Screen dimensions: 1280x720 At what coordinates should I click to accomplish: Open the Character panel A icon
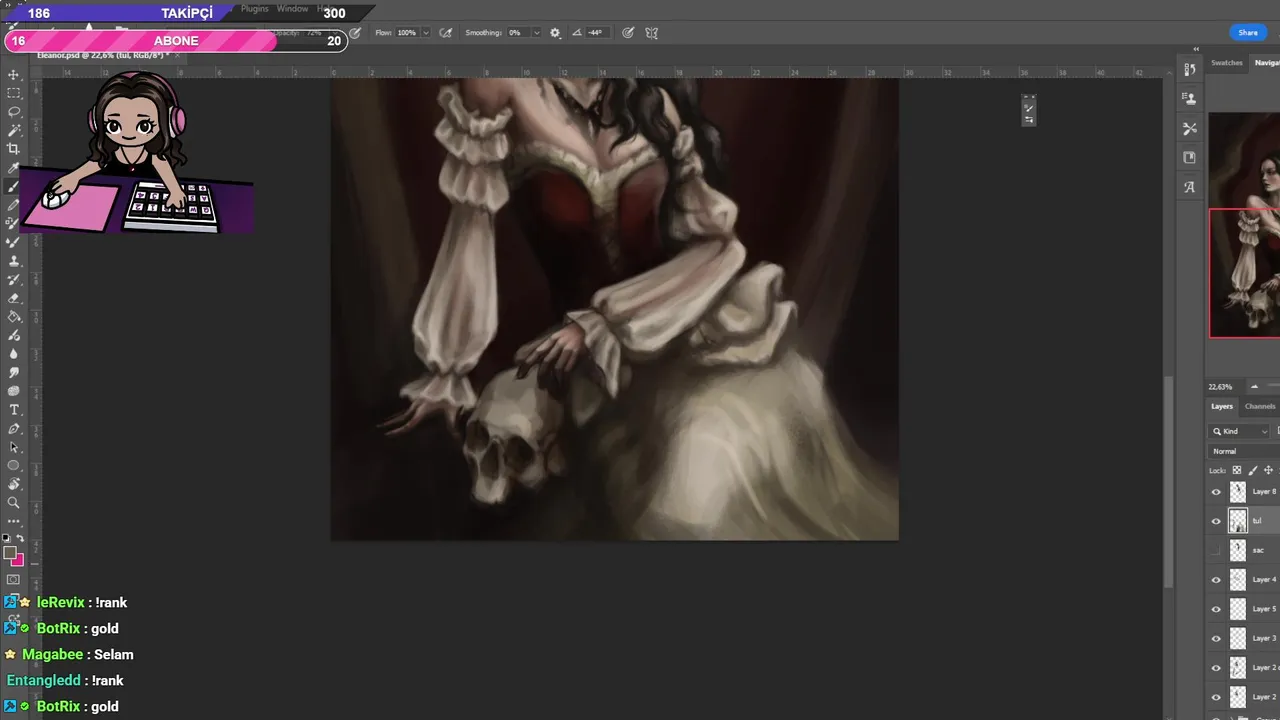1189,187
